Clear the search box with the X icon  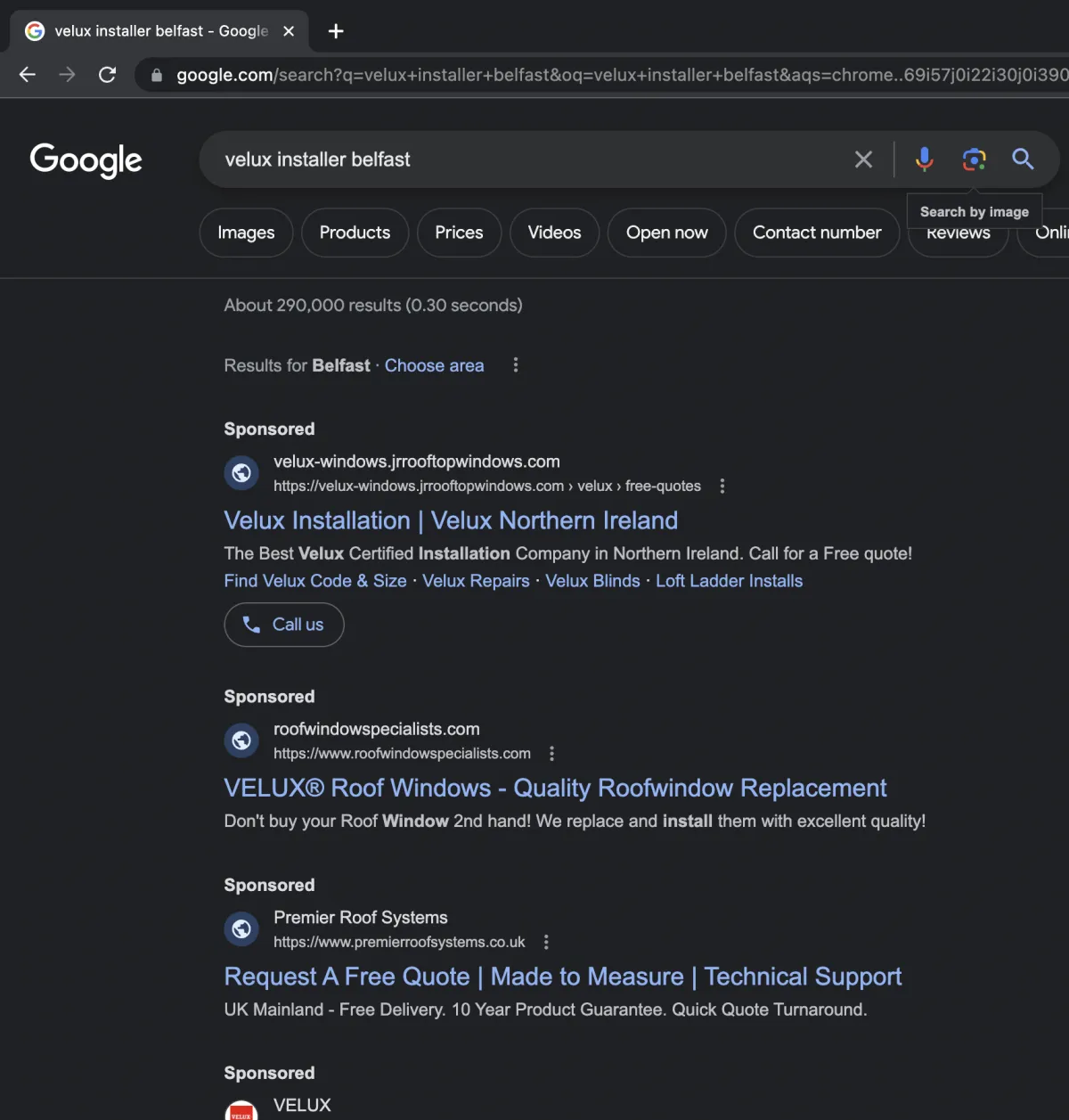point(863,159)
